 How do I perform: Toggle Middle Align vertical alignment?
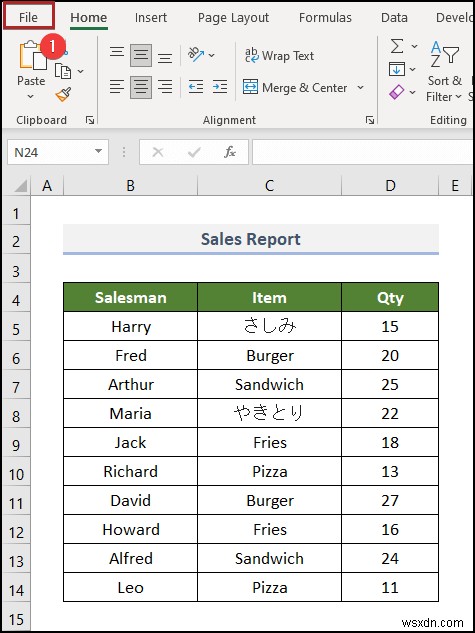pyautogui.click(x=141, y=55)
